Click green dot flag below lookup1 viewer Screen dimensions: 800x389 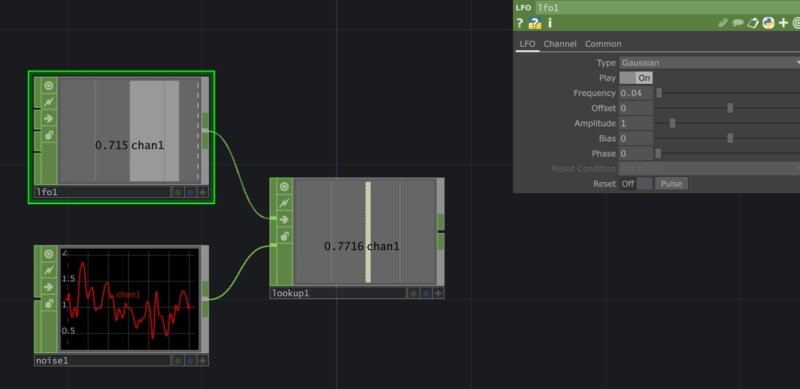413,294
